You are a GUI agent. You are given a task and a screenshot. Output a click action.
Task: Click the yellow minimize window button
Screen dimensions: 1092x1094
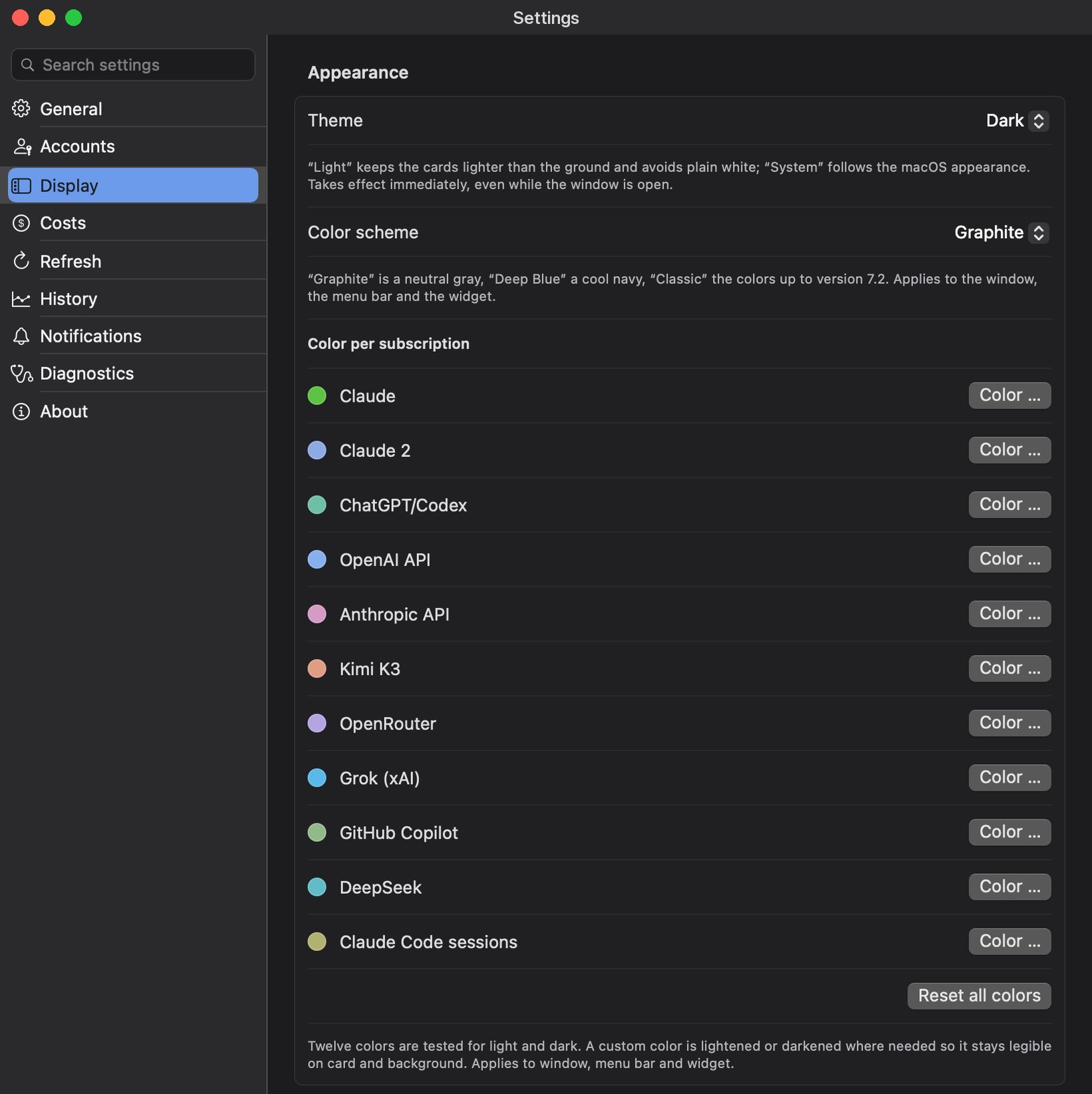tap(47, 18)
